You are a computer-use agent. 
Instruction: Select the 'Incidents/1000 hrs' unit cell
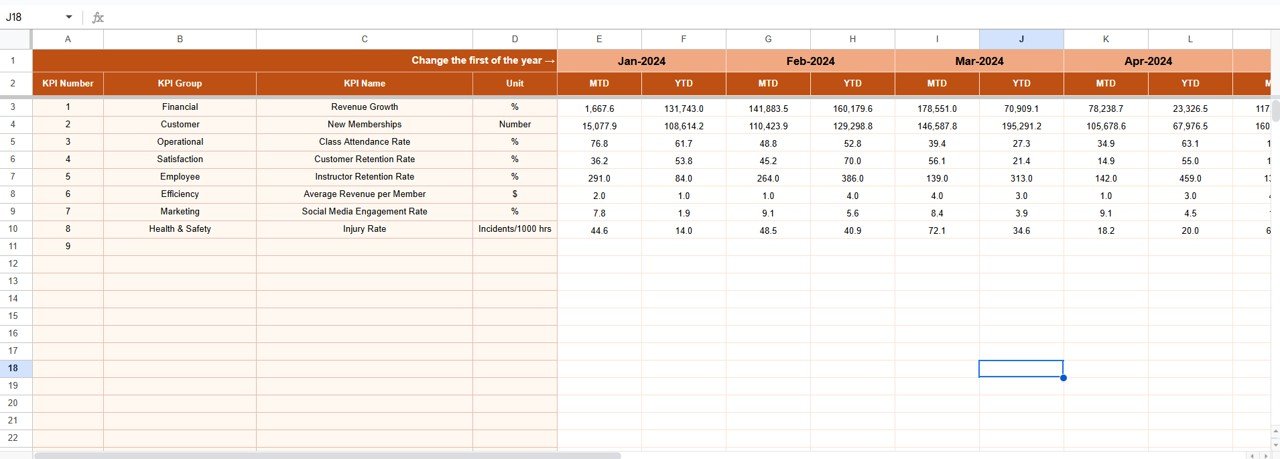[x=514, y=229]
